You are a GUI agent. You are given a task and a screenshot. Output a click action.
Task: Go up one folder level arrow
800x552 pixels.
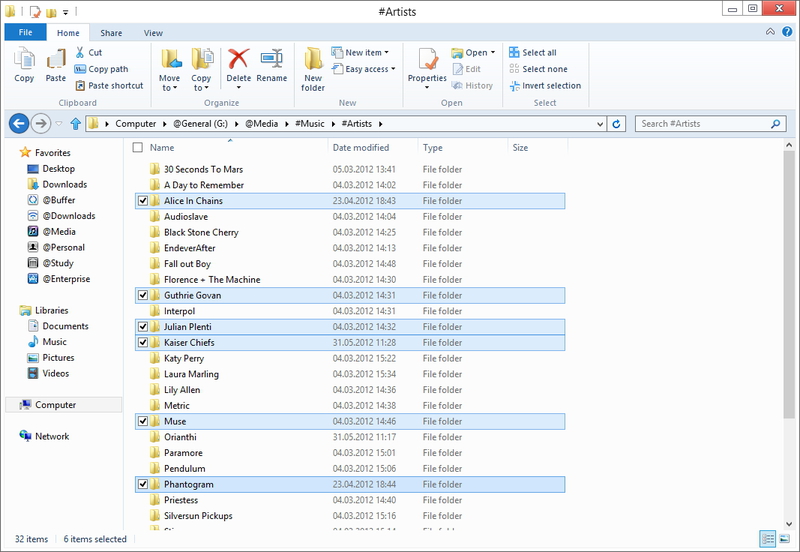click(x=76, y=123)
